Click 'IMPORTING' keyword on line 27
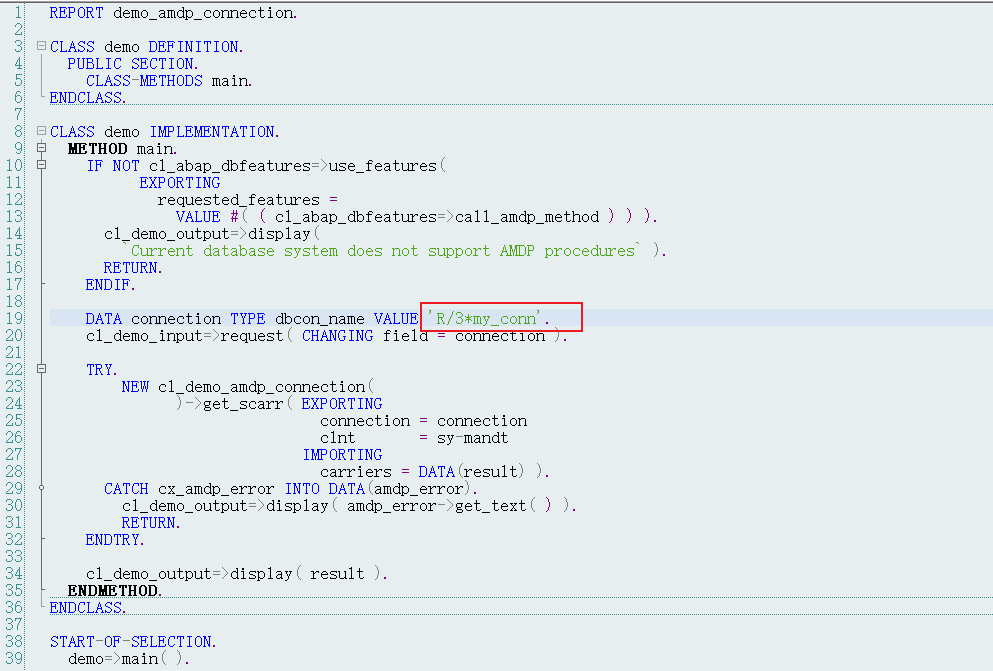This screenshot has height=671, width=993. [x=343, y=455]
